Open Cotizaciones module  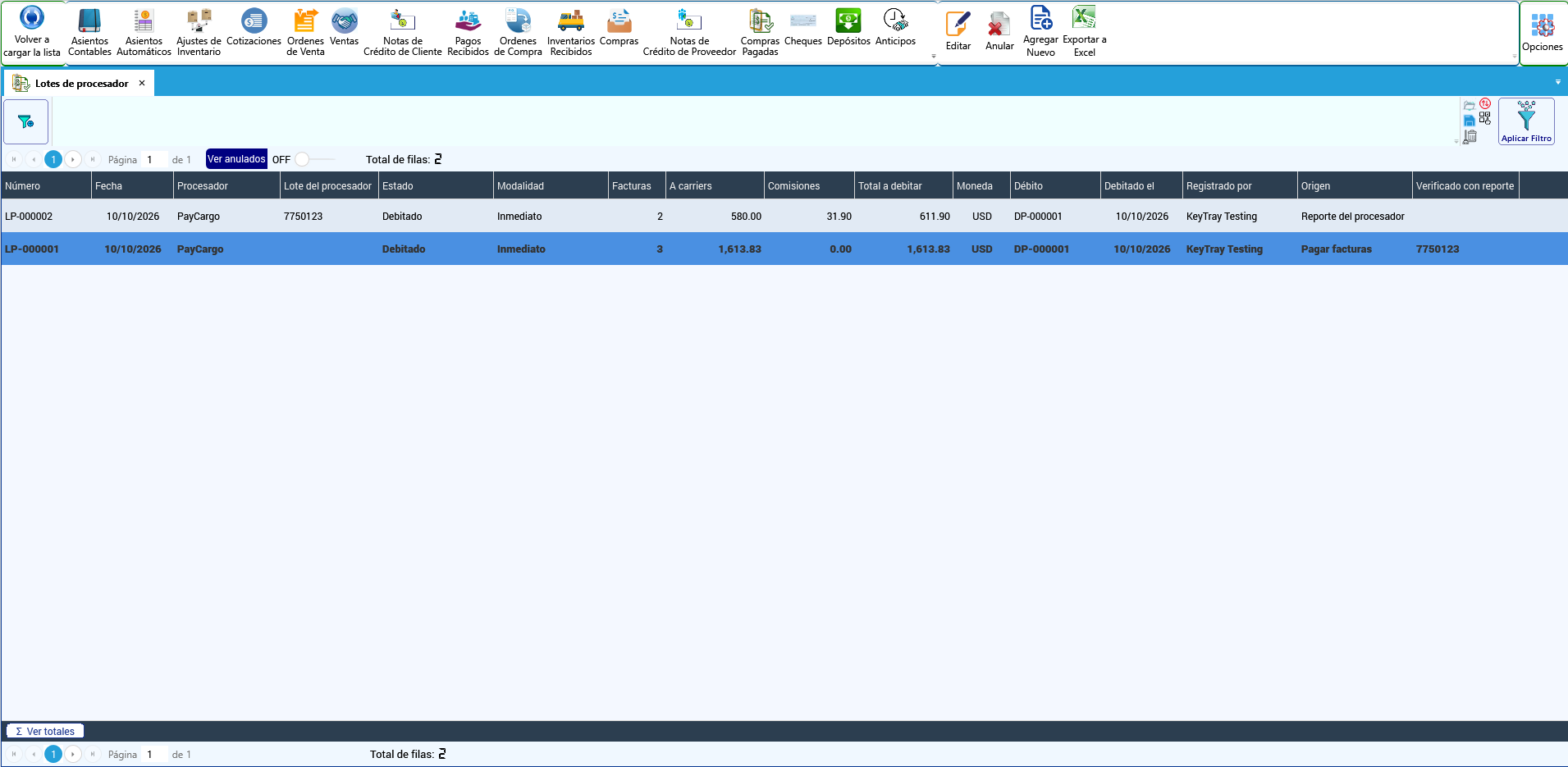point(254,28)
